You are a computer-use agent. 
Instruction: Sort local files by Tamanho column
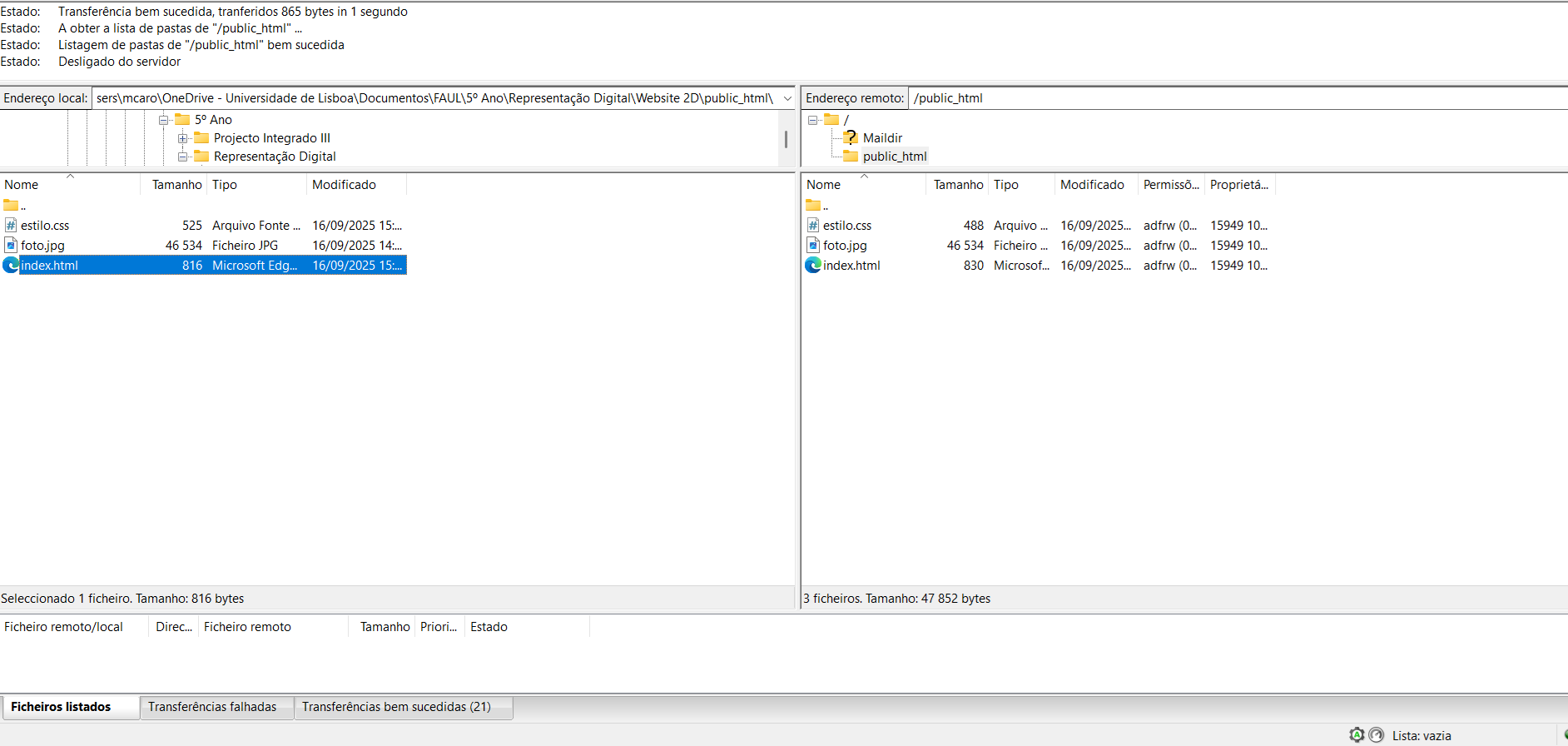[176, 185]
